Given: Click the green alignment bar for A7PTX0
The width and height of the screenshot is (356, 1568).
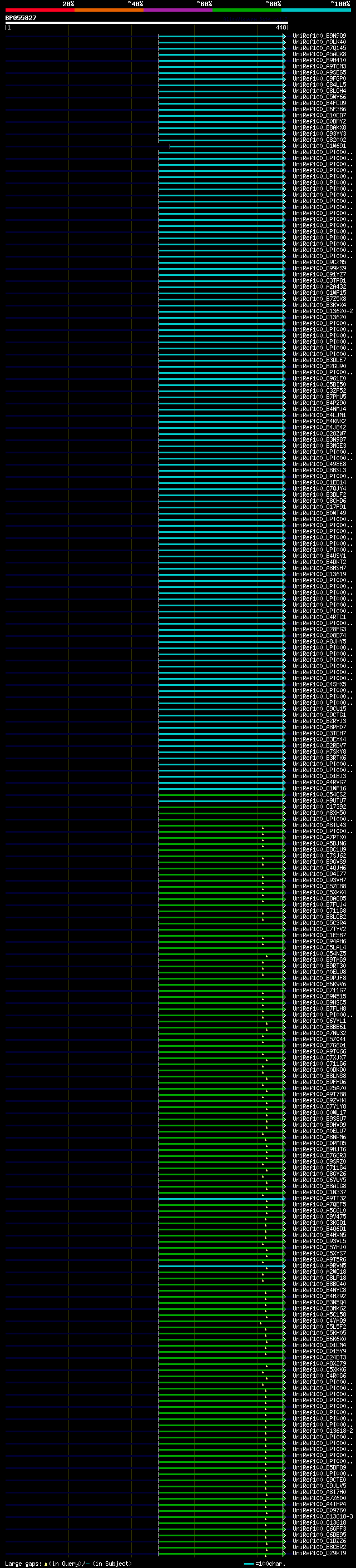Looking at the screenshot, I should pyautogui.click(x=221, y=838).
